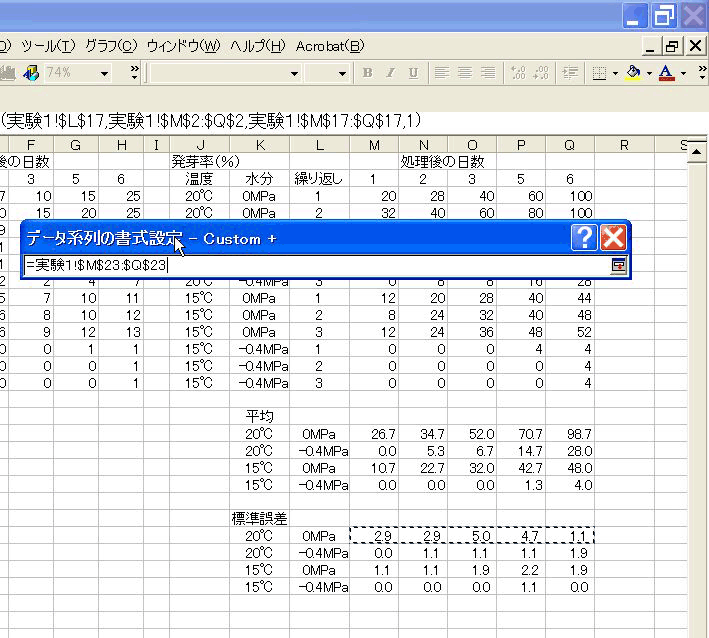Open the Acrobat menu
The height and width of the screenshot is (638, 709).
click(x=330, y=46)
